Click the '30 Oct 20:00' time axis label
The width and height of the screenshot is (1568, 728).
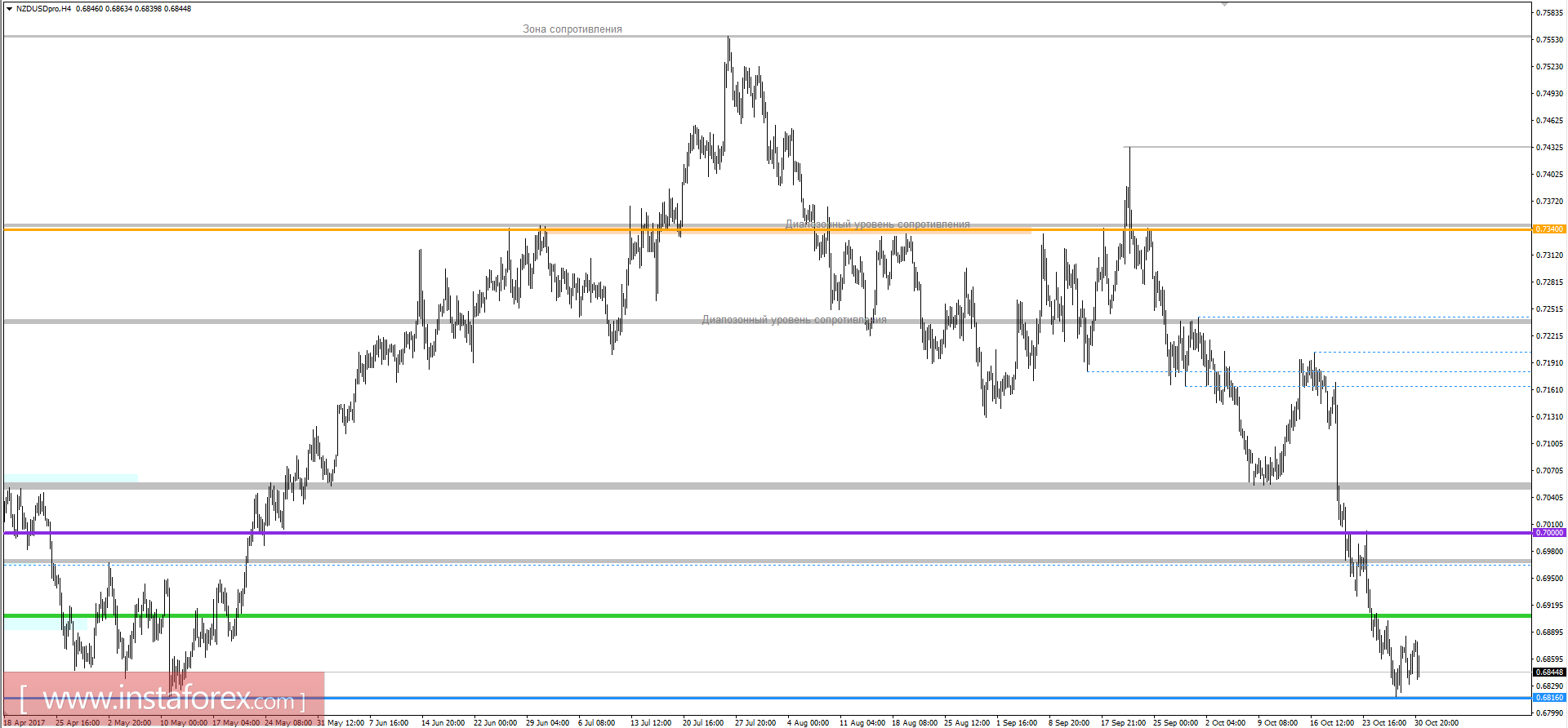1437,722
